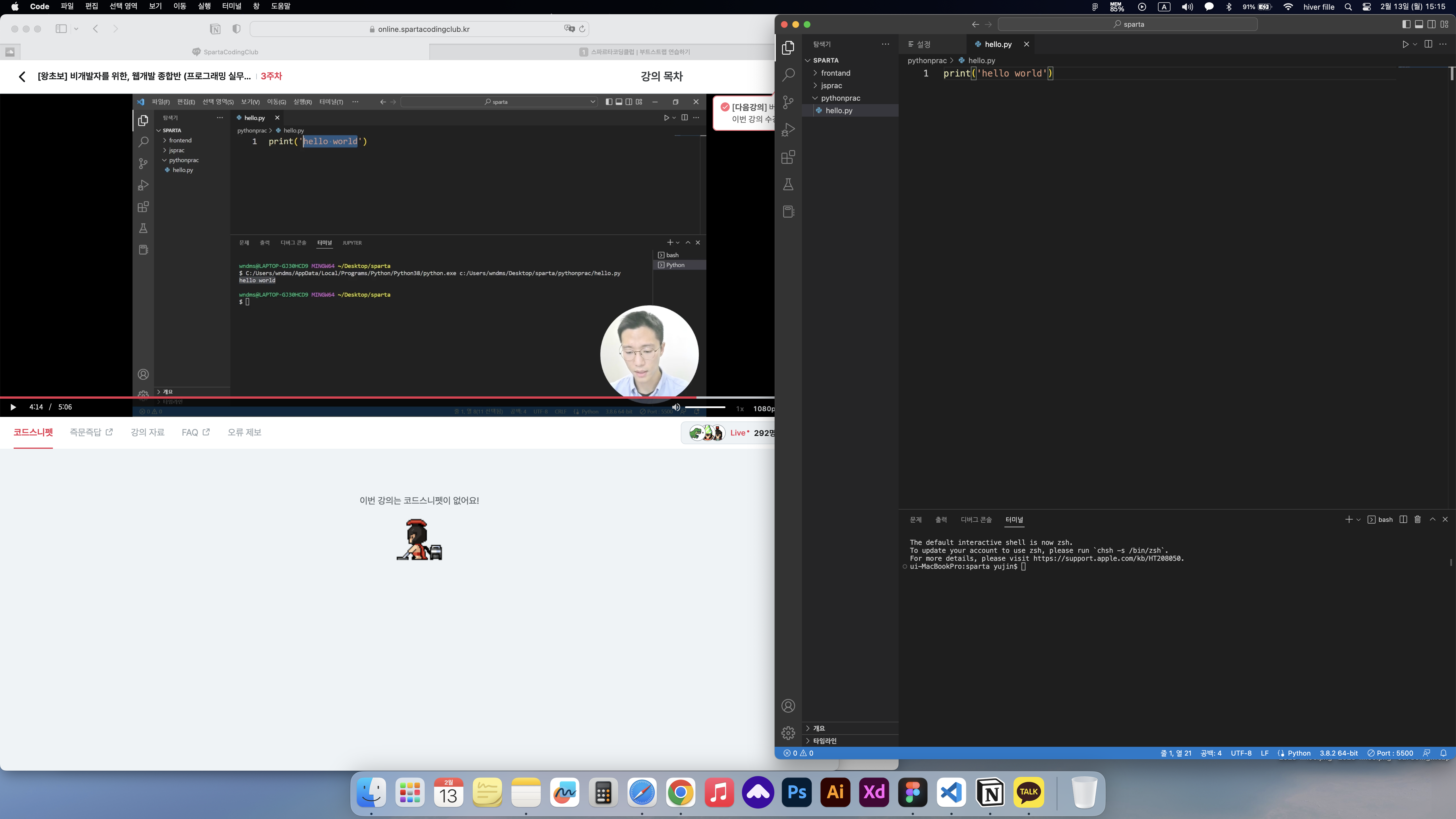This screenshot has width=1456, height=819.
Task: Open Explorer in the VS Code activity bar
Action: tap(788, 47)
